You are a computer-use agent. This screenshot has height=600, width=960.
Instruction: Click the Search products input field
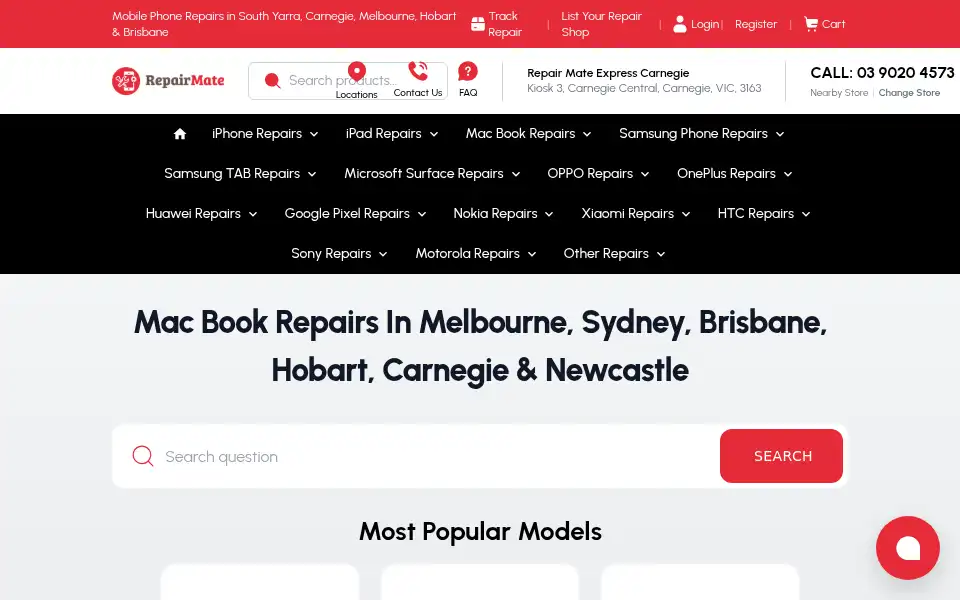[348, 81]
